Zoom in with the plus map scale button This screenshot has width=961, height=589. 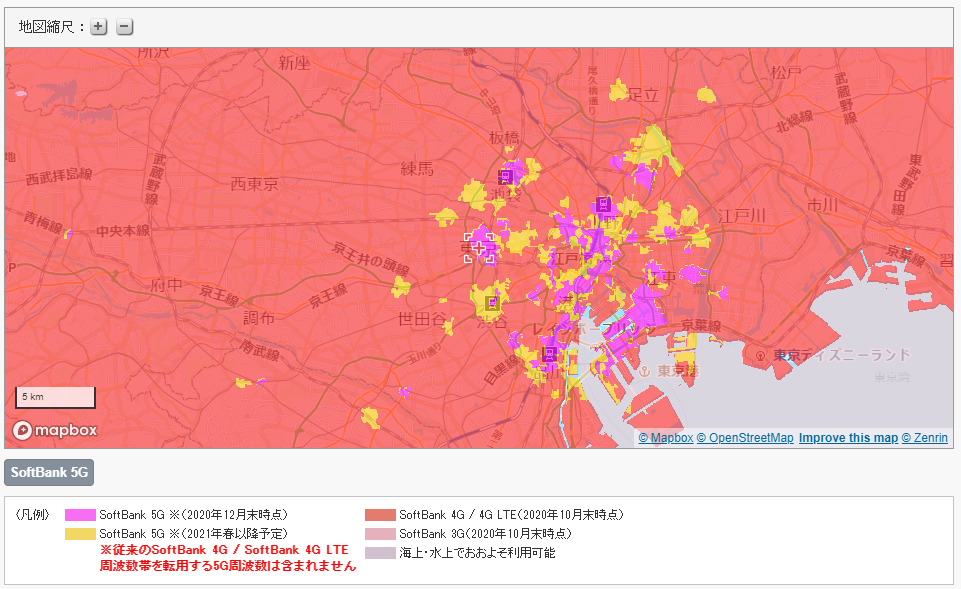(x=99, y=27)
